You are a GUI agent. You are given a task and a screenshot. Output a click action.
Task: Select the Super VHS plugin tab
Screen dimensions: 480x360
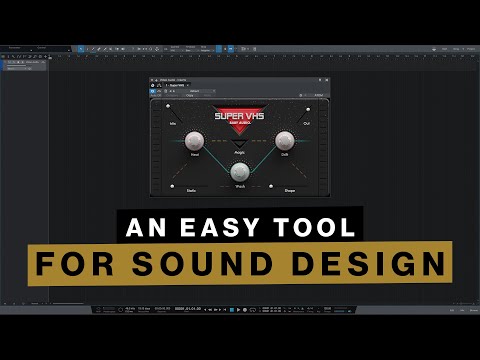click(176, 85)
